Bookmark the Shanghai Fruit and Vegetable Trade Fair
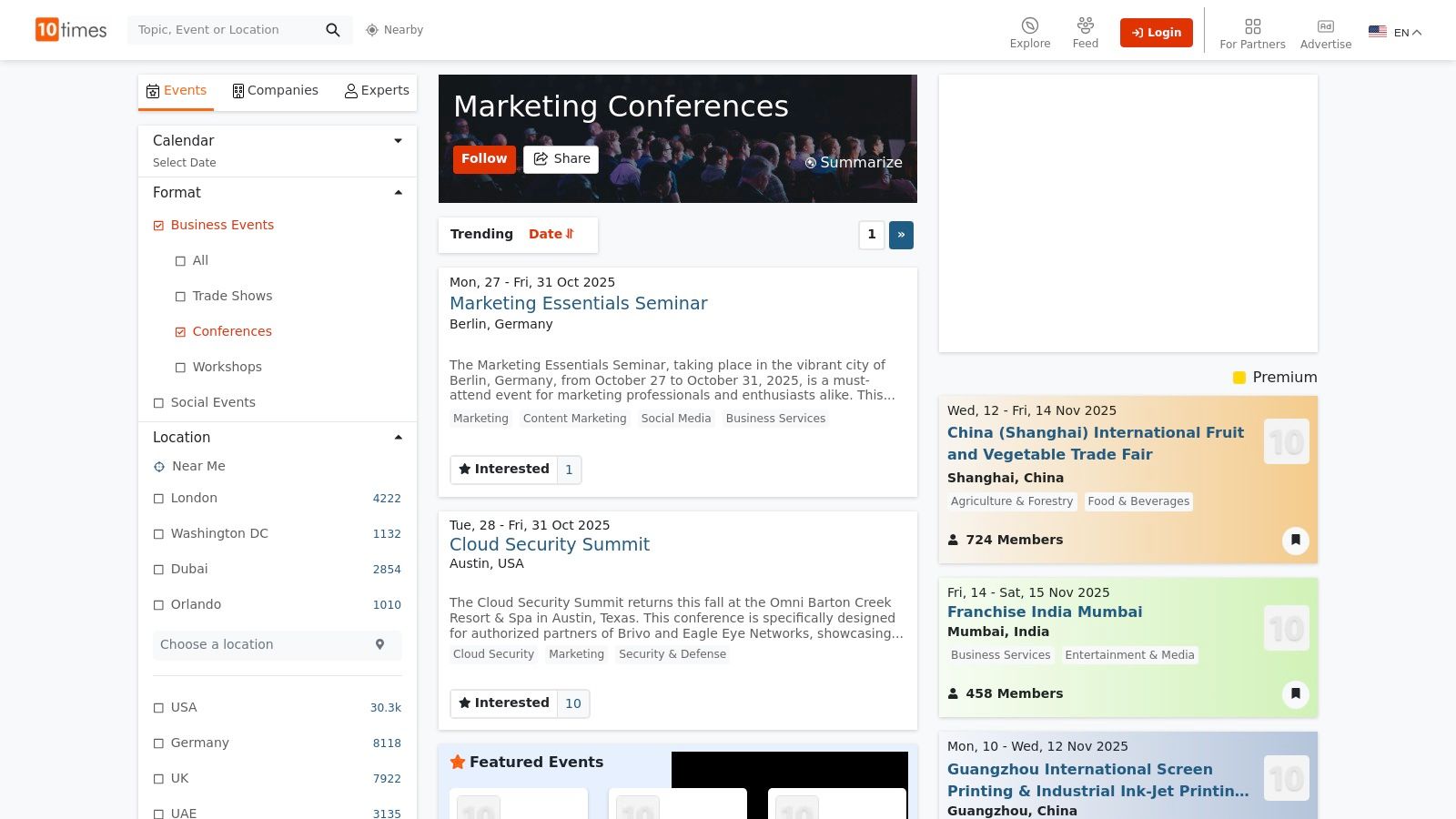Image resolution: width=1456 pixels, height=819 pixels. [x=1295, y=540]
